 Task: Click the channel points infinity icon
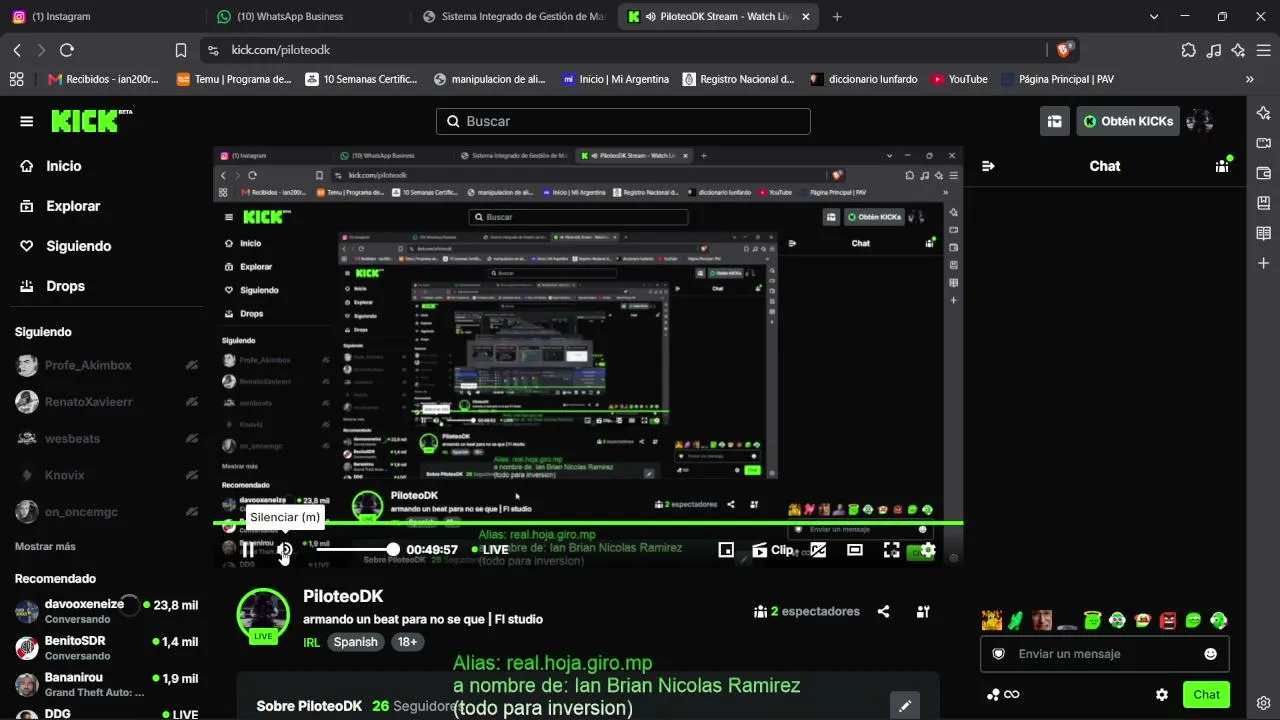[x=1003, y=694]
